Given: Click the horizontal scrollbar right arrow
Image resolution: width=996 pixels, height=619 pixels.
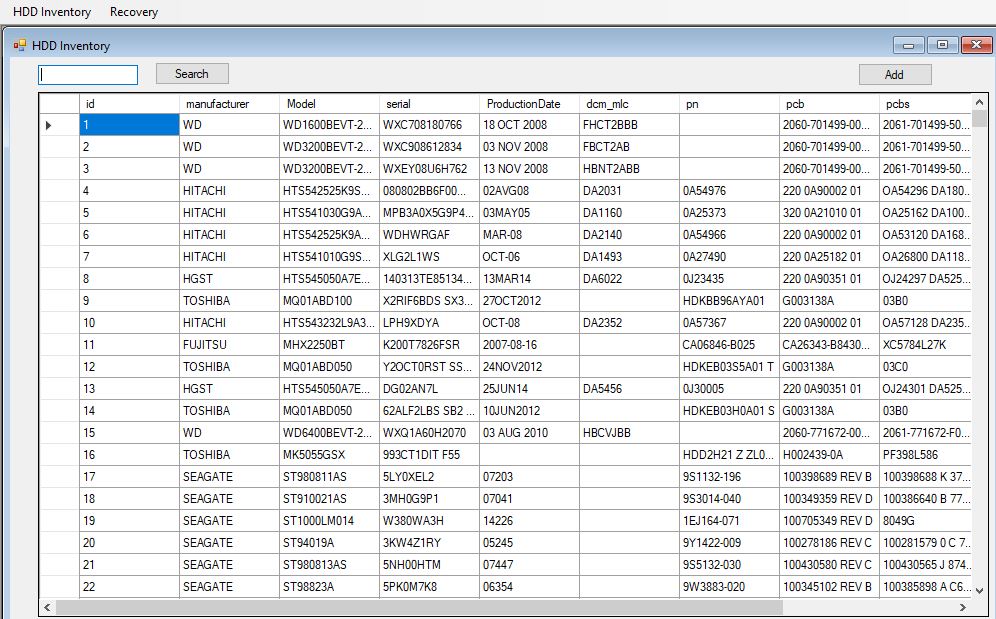Looking at the screenshot, I should 964,607.
